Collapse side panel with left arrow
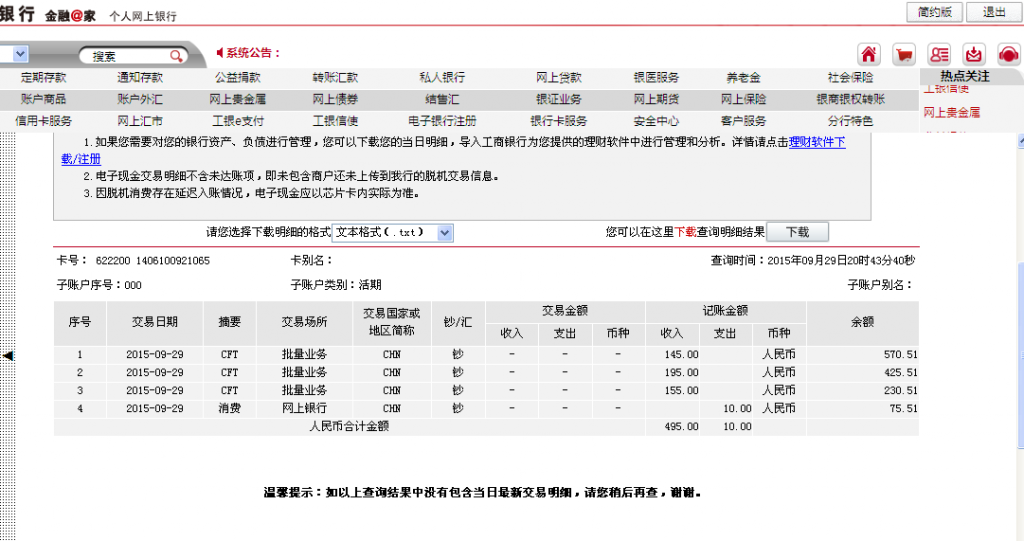Screen dimensions: 1024x541 [x=7, y=355]
